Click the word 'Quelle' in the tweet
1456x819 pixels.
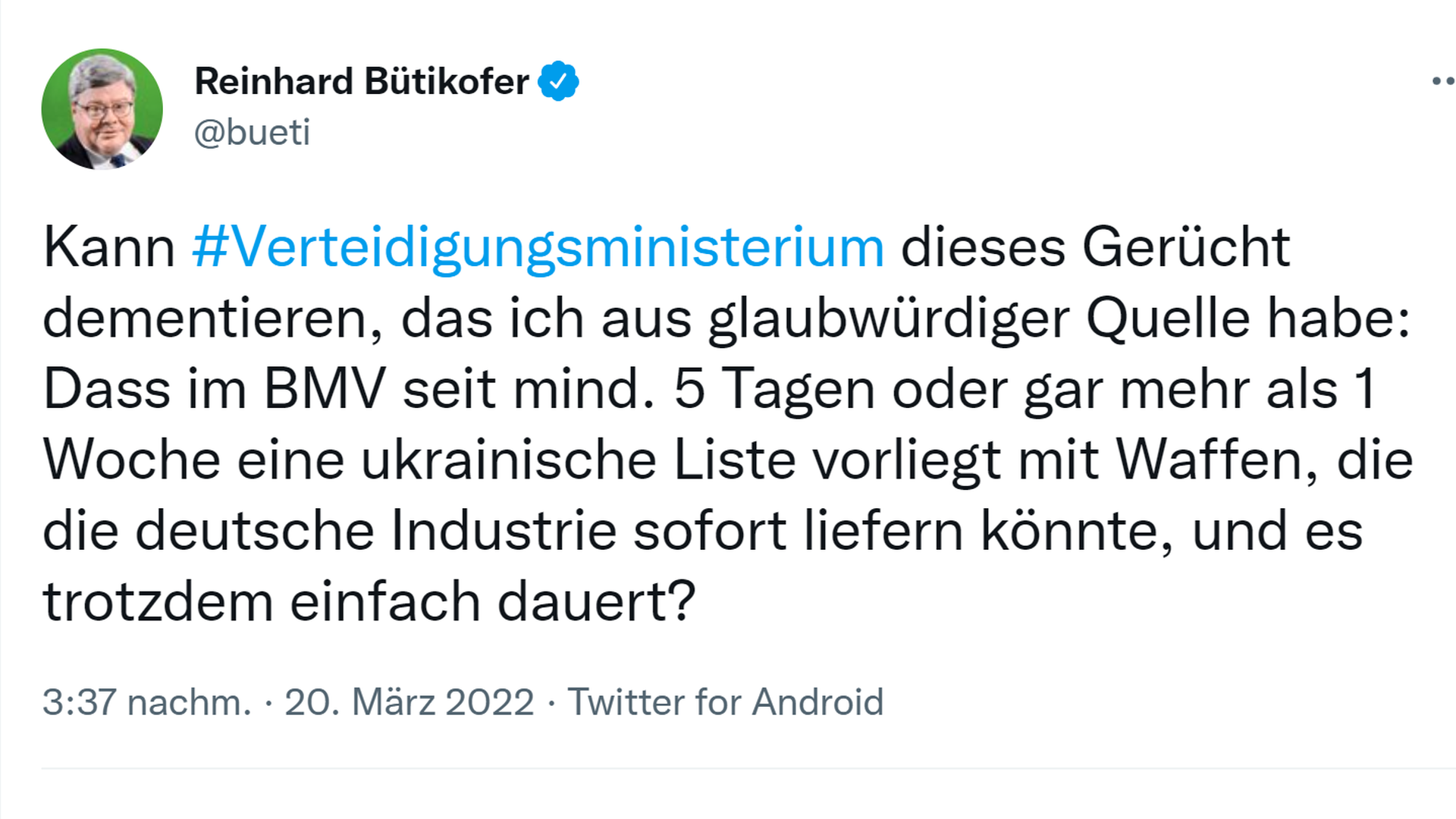point(1168,318)
